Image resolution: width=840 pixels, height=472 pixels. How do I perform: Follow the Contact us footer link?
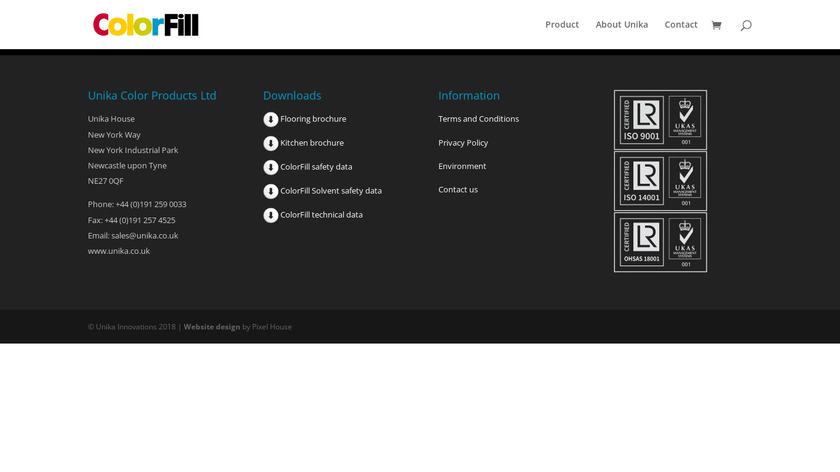pyautogui.click(x=458, y=190)
